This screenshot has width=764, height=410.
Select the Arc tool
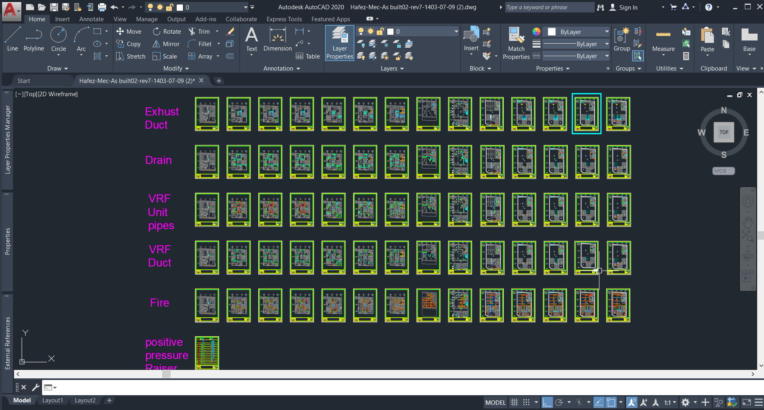click(81, 39)
